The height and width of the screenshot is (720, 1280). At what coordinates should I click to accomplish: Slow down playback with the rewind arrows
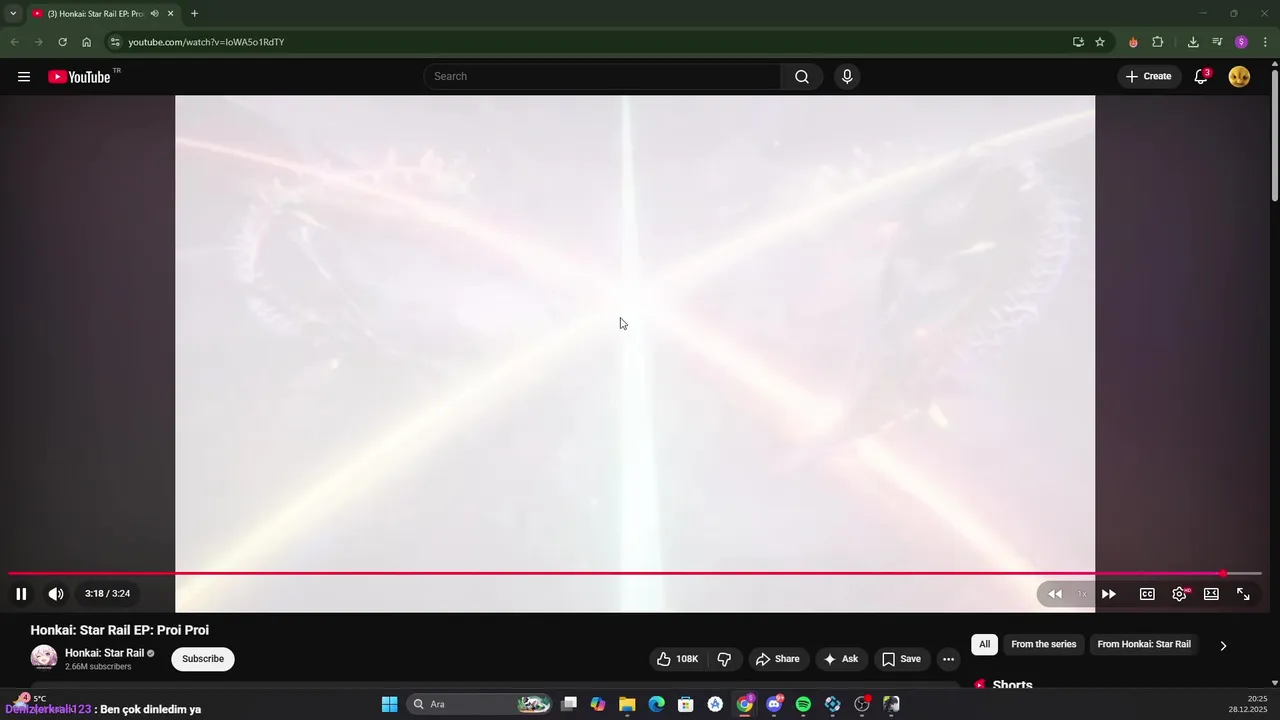[x=1055, y=594]
